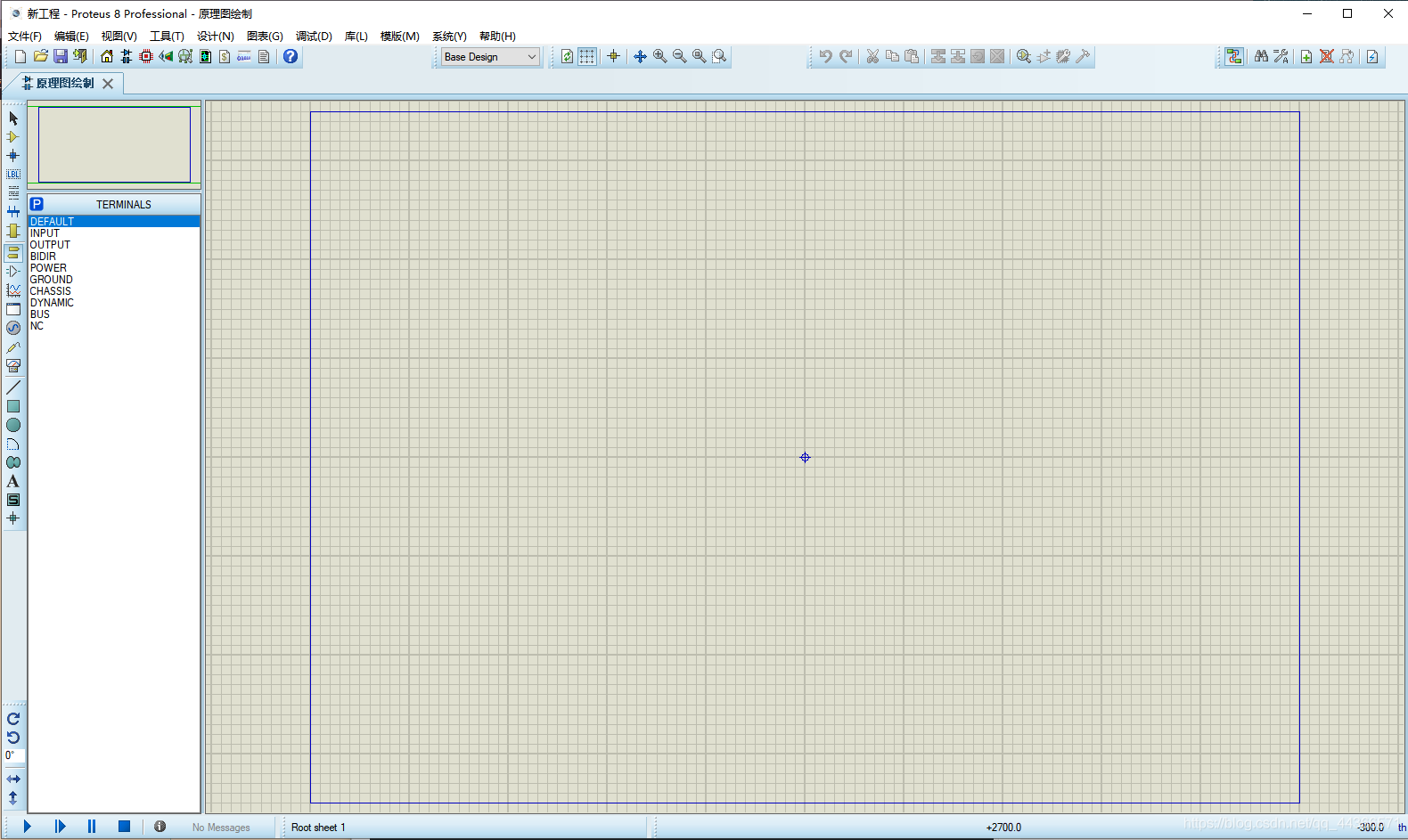This screenshot has height=840, width=1408.
Task: Open the 编辑(E) menu
Action: [71, 37]
